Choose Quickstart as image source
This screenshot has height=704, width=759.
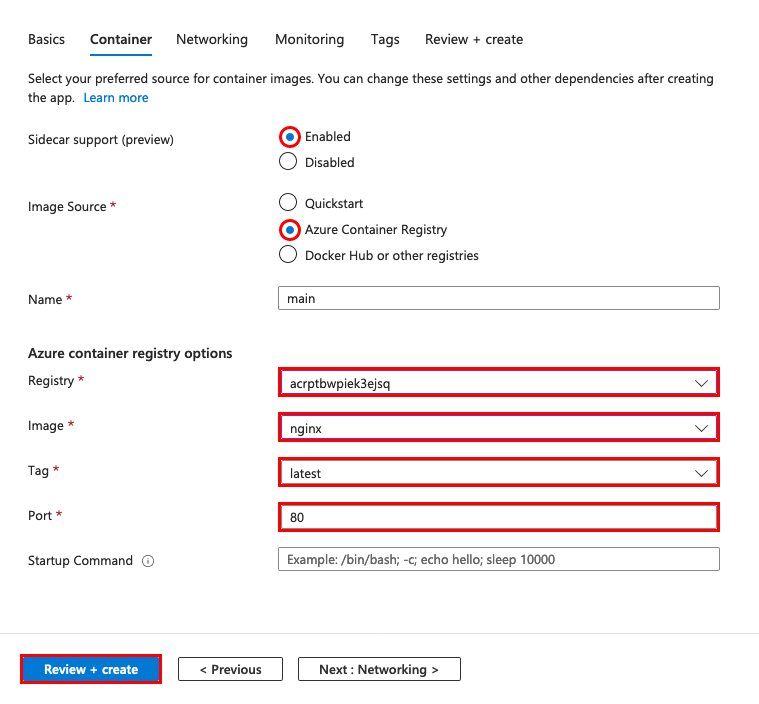pyautogui.click(x=289, y=203)
